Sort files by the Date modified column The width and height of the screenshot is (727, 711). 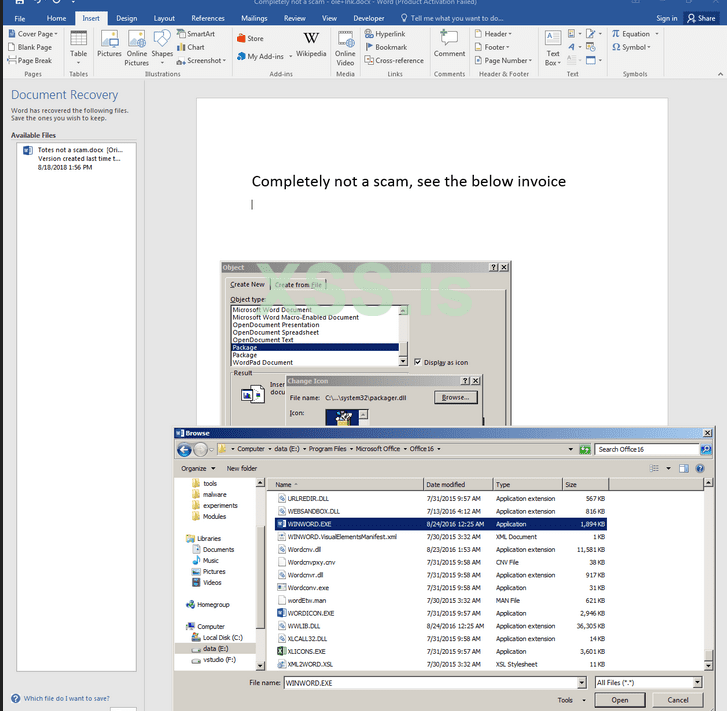(458, 484)
